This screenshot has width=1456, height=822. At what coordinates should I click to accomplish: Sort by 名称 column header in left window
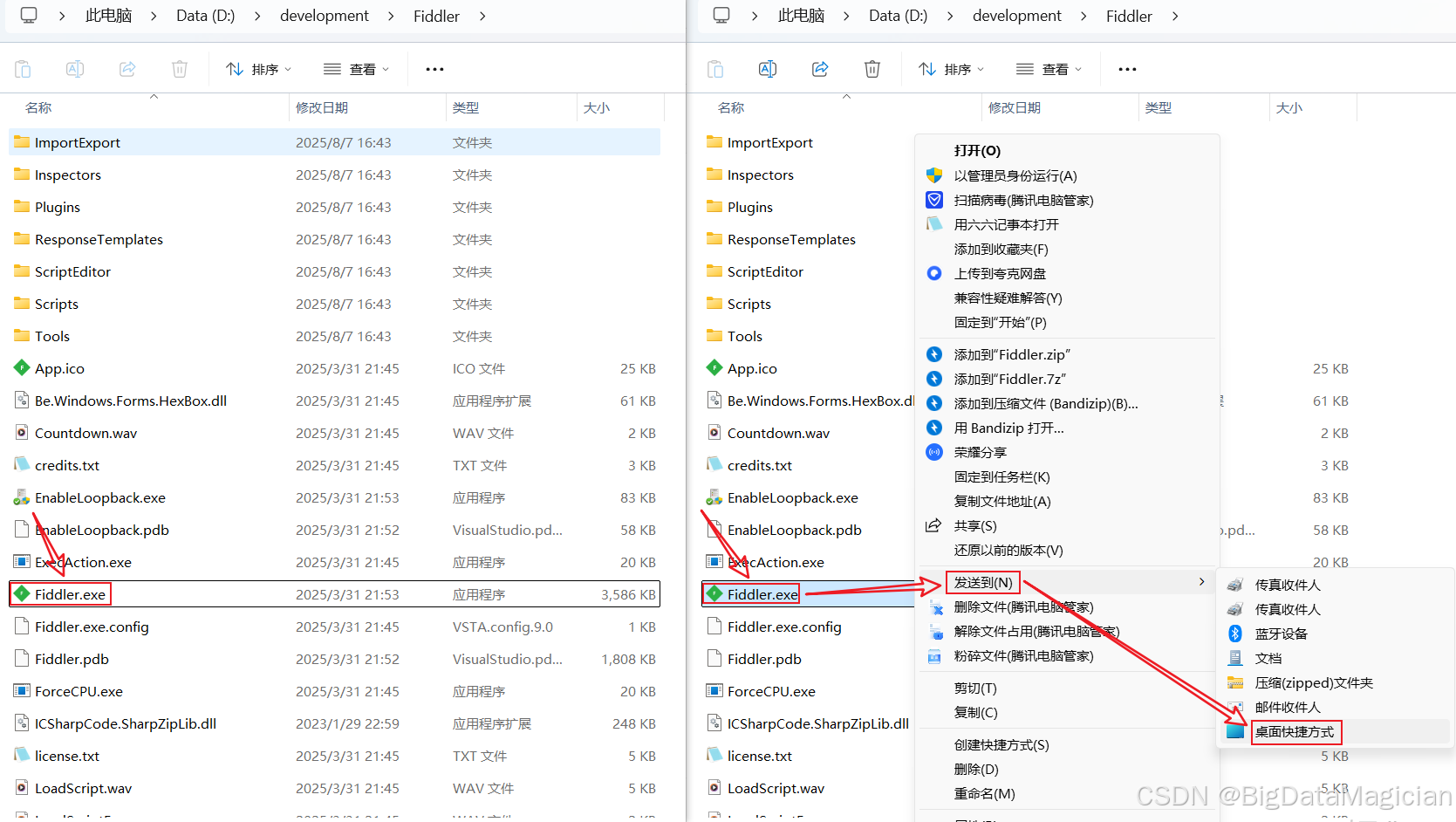point(38,107)
